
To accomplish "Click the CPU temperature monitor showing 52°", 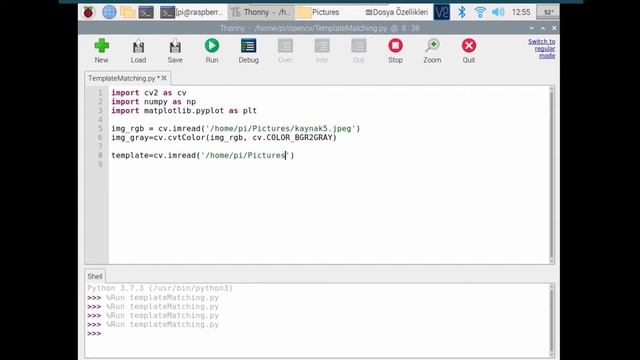I will (548, 12).
